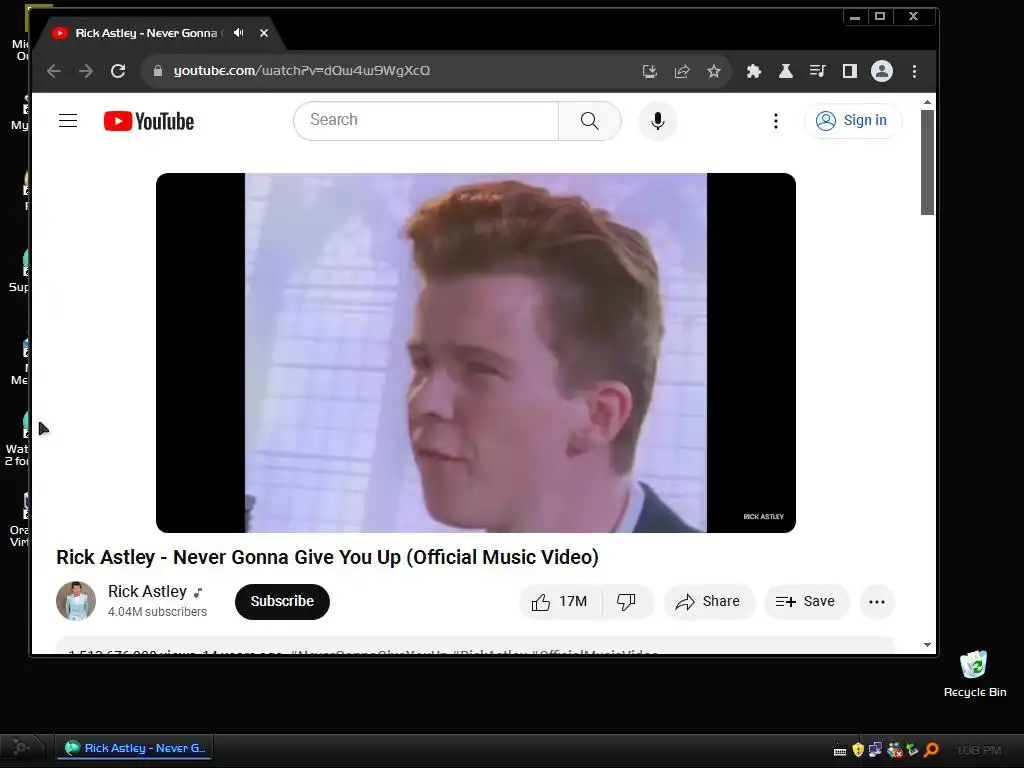The image size is (1024, 768).
Task: Open the YouTube hamburger guide menu
Action: [x=68, y=121]
